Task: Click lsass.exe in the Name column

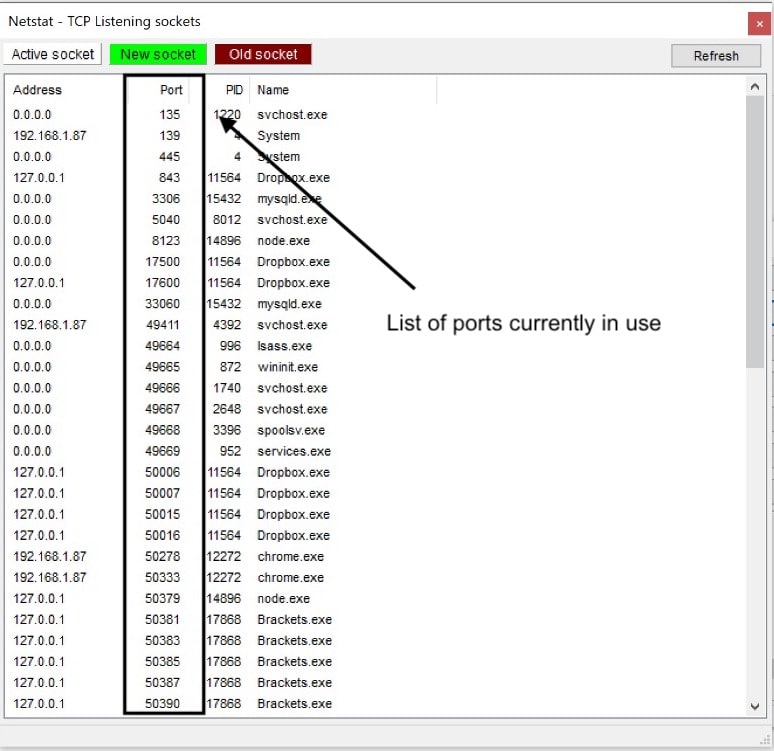Action: coord(284,346)
